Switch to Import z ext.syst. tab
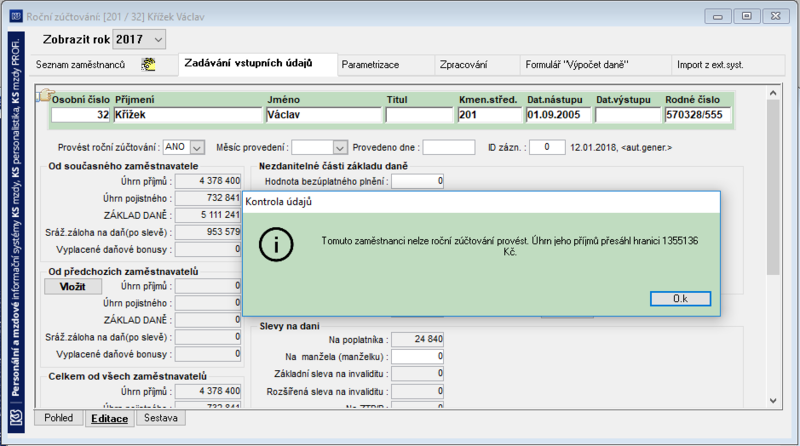This screenshot has height=446, width=800. [x=728, y=65]
